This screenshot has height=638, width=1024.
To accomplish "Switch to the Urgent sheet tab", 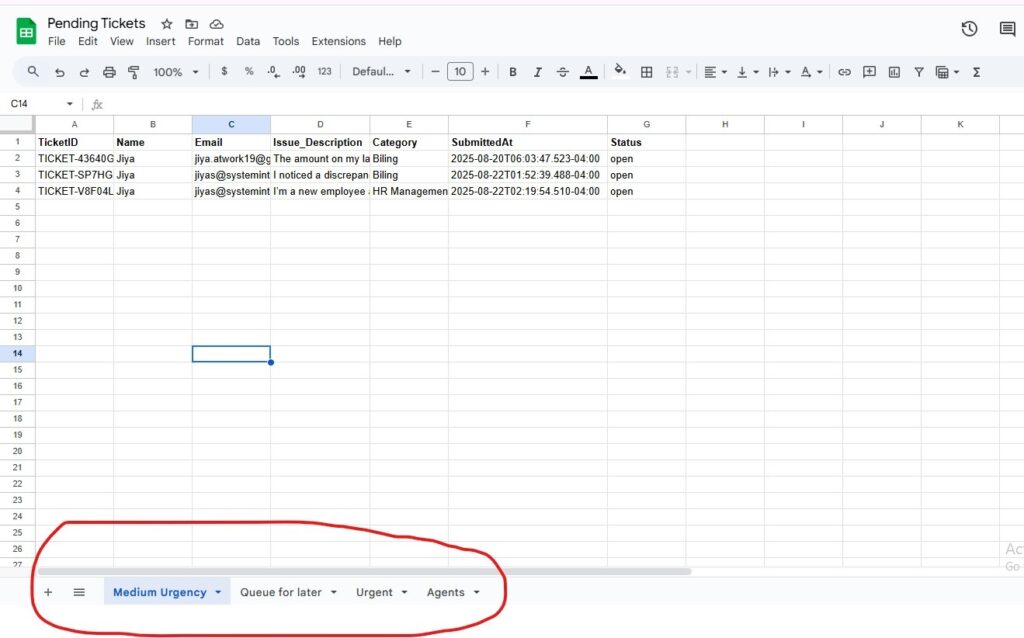I will 374,591.
